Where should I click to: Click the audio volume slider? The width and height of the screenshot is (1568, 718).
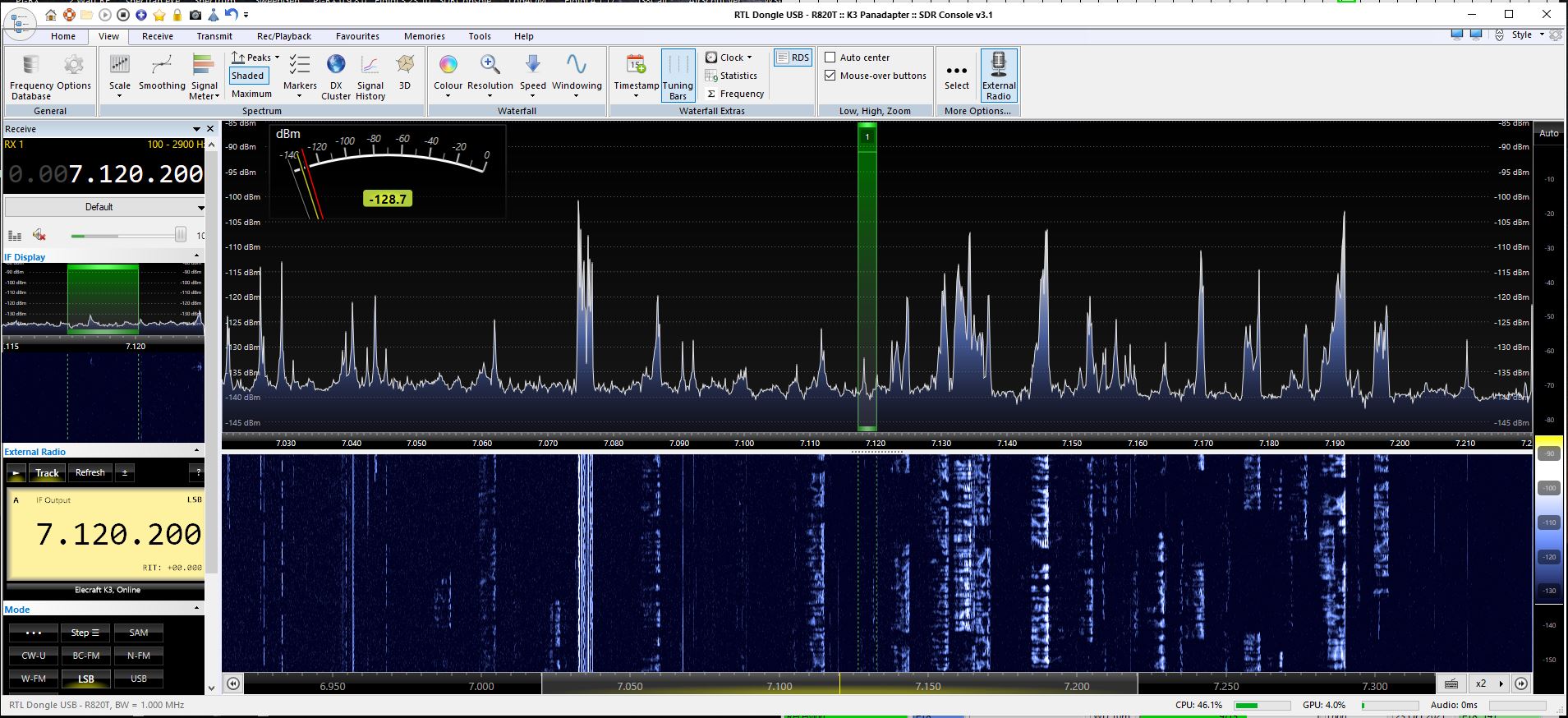point(127,236)
